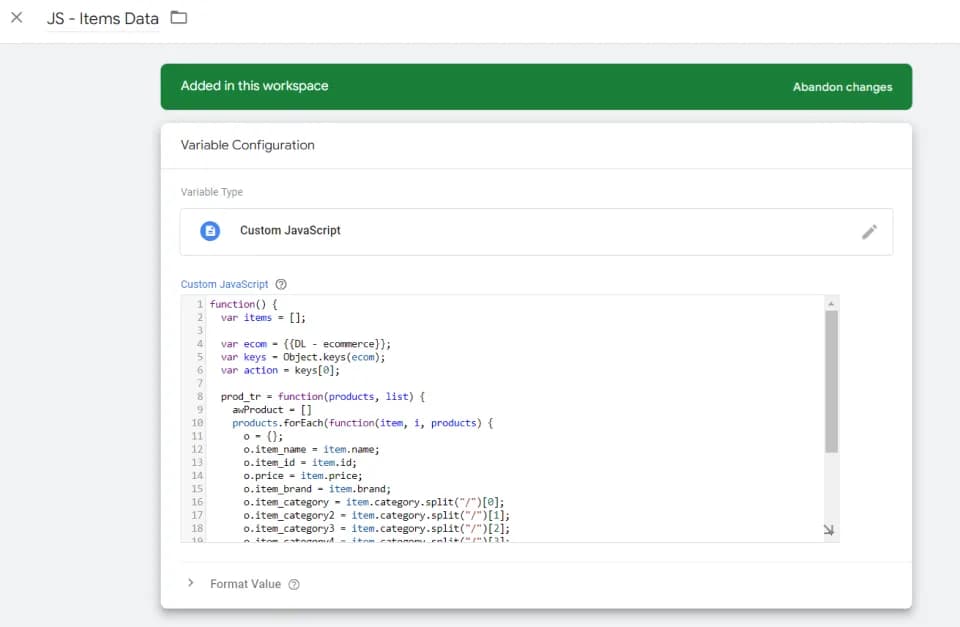Click the o.item_category3 code line

click(x=377, y=528)
